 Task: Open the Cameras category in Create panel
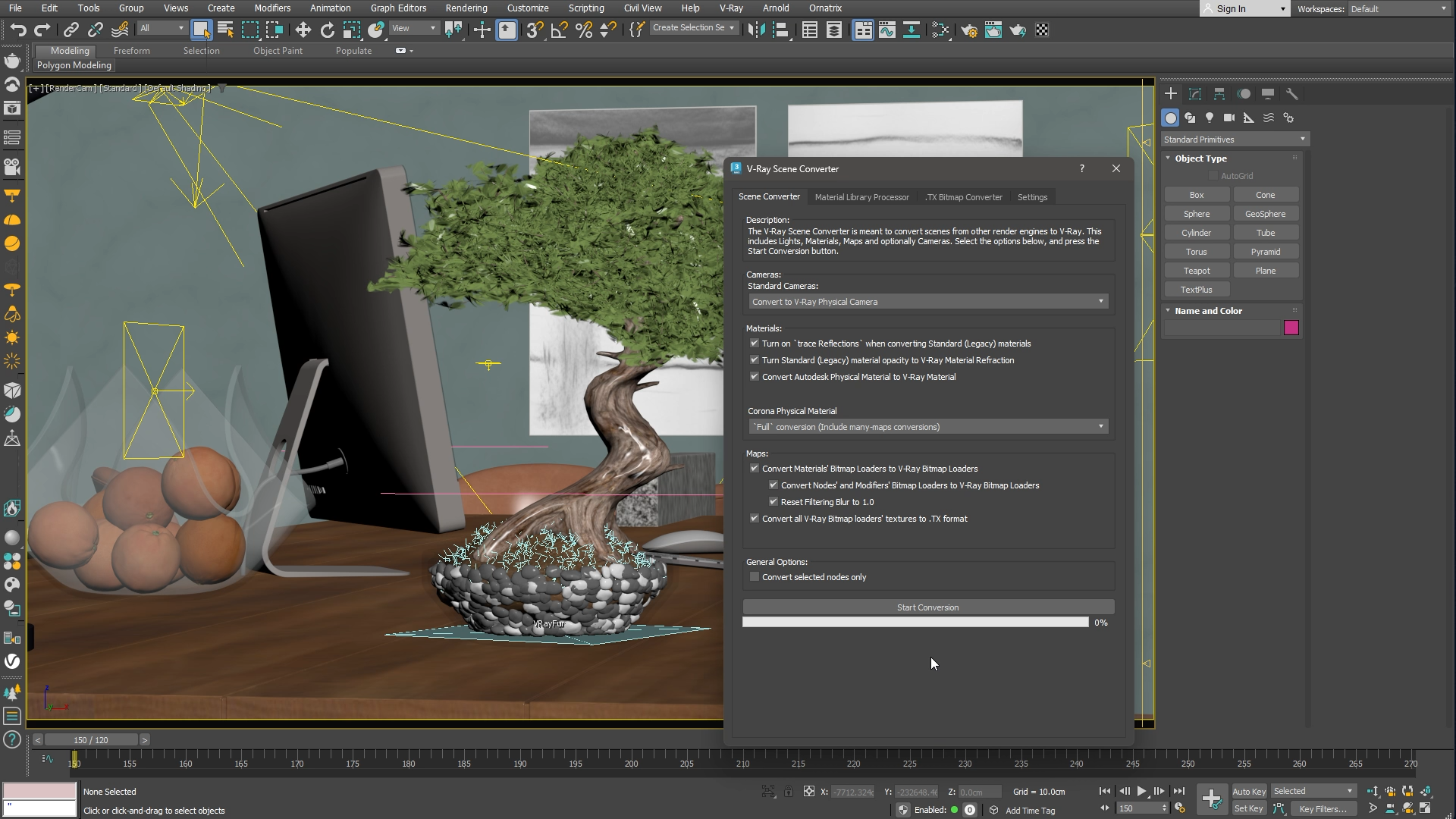(x=1229, y=118)
